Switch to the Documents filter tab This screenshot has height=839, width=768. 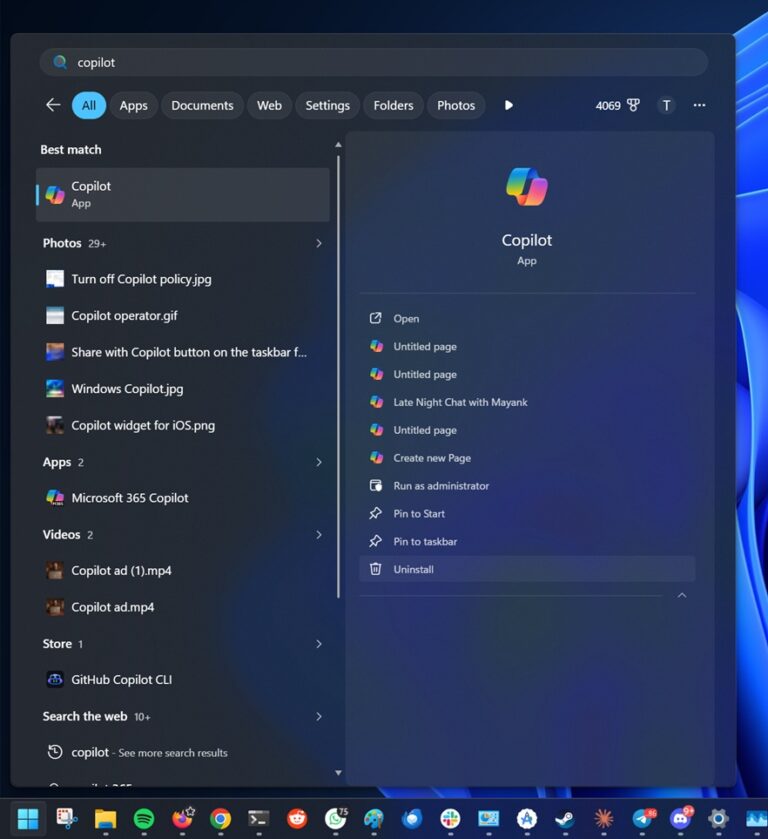202,105
